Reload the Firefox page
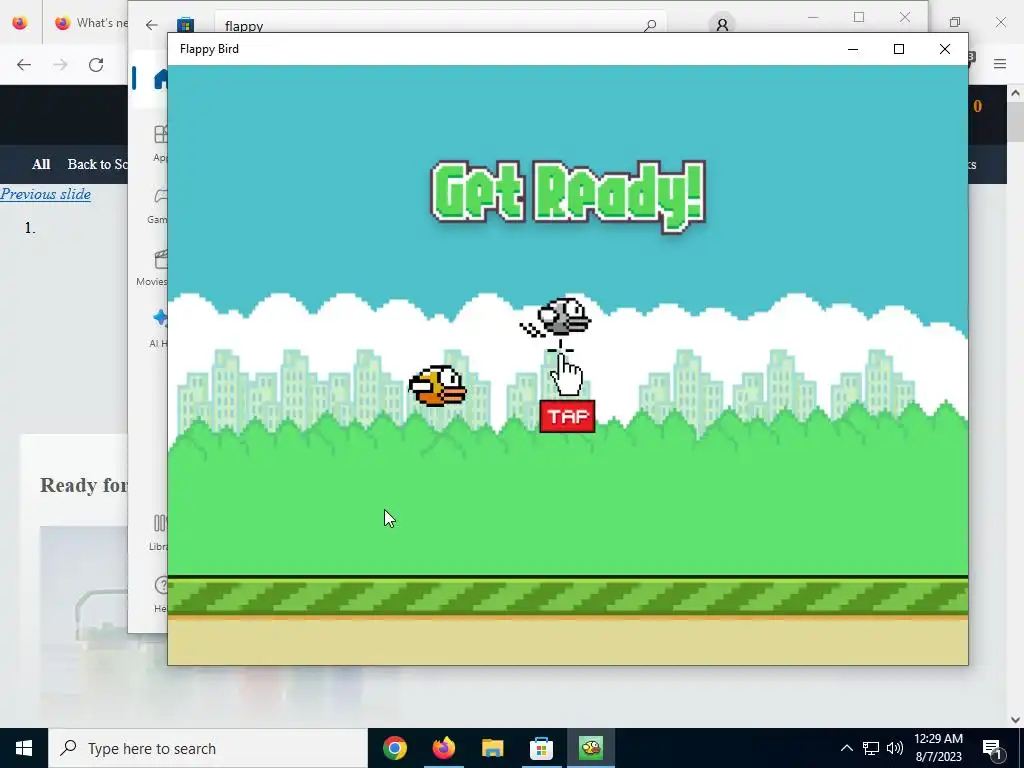The image size is (1024, 768). click(96, 65)
